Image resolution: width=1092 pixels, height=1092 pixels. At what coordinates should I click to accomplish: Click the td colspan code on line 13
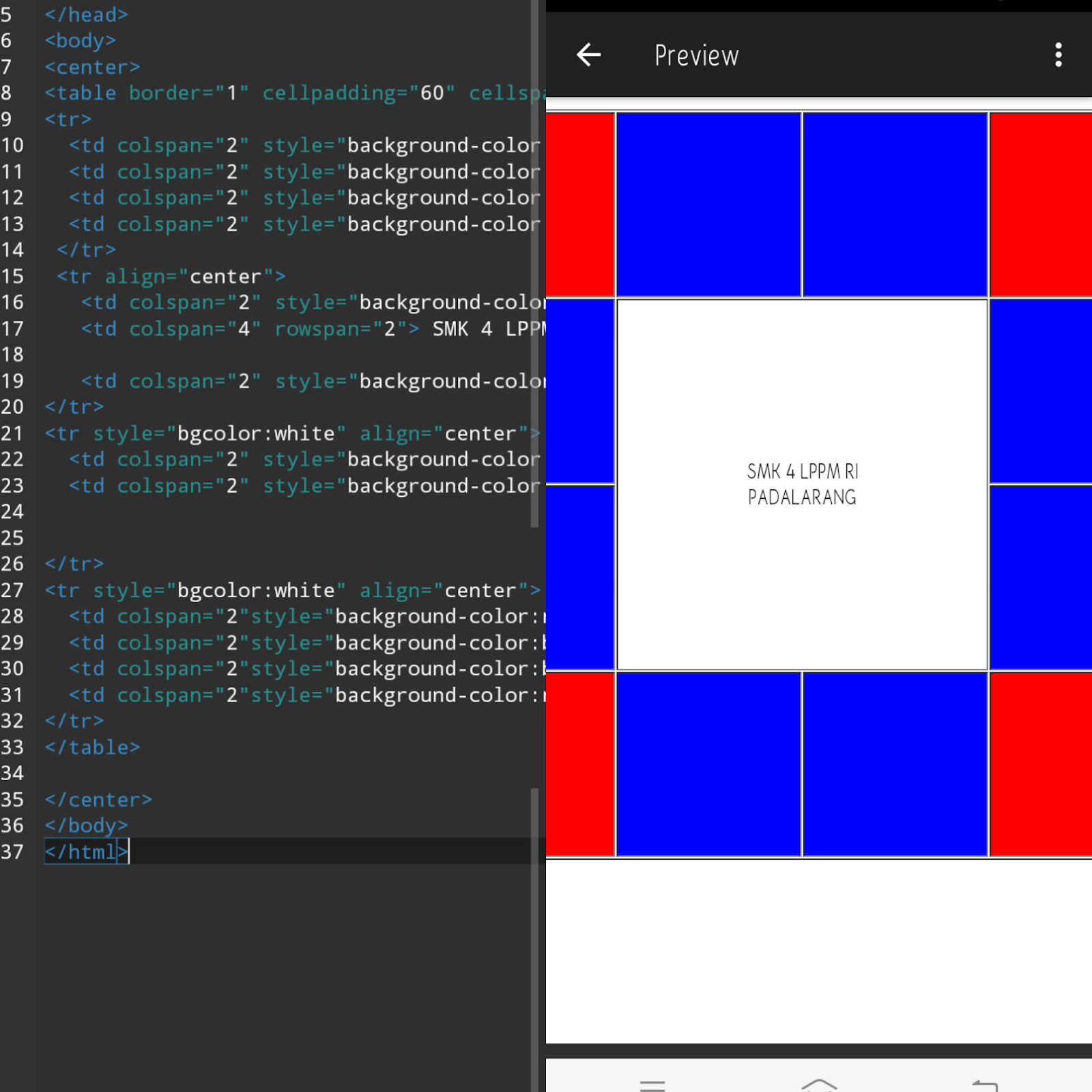304,224
